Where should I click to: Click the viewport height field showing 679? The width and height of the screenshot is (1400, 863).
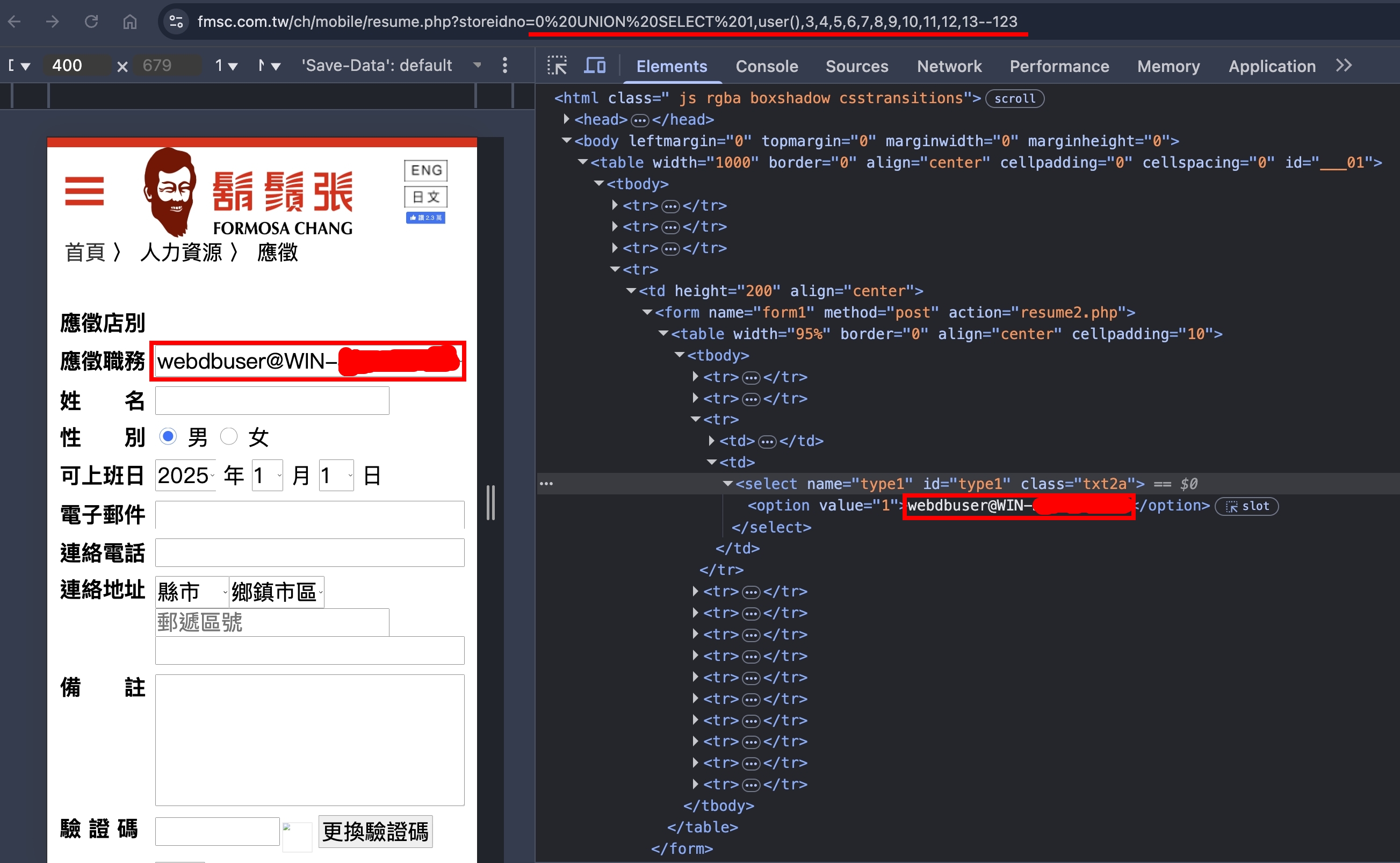[168, 65]
